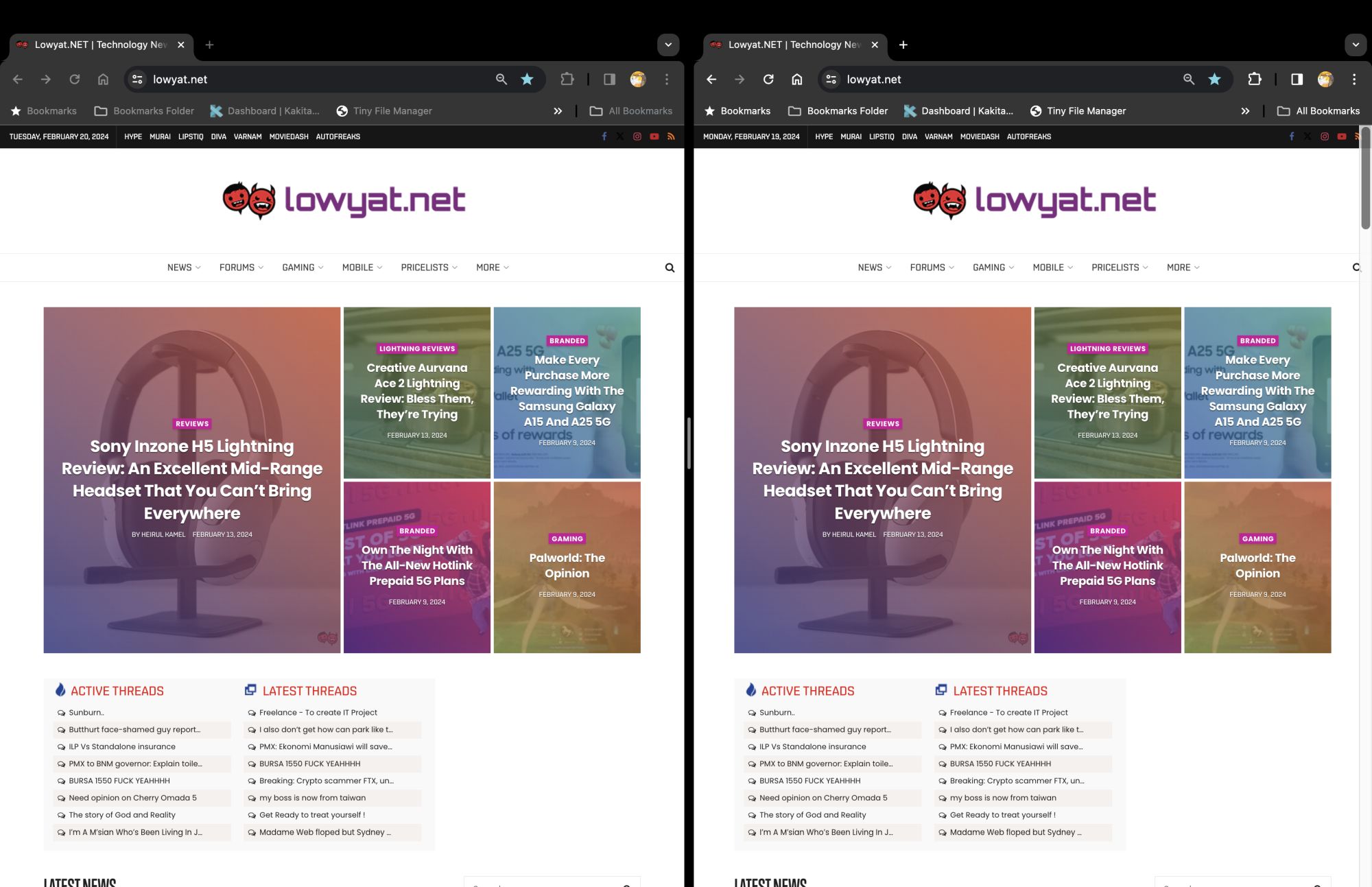Open Sony Inzone H5 review tile, left page
Image resolution: width=1372 pixels, height=887 pixels.
click(192, 480)
